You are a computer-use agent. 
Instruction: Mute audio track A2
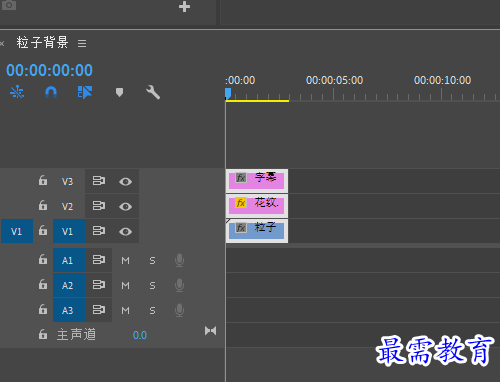click(125, 285)
